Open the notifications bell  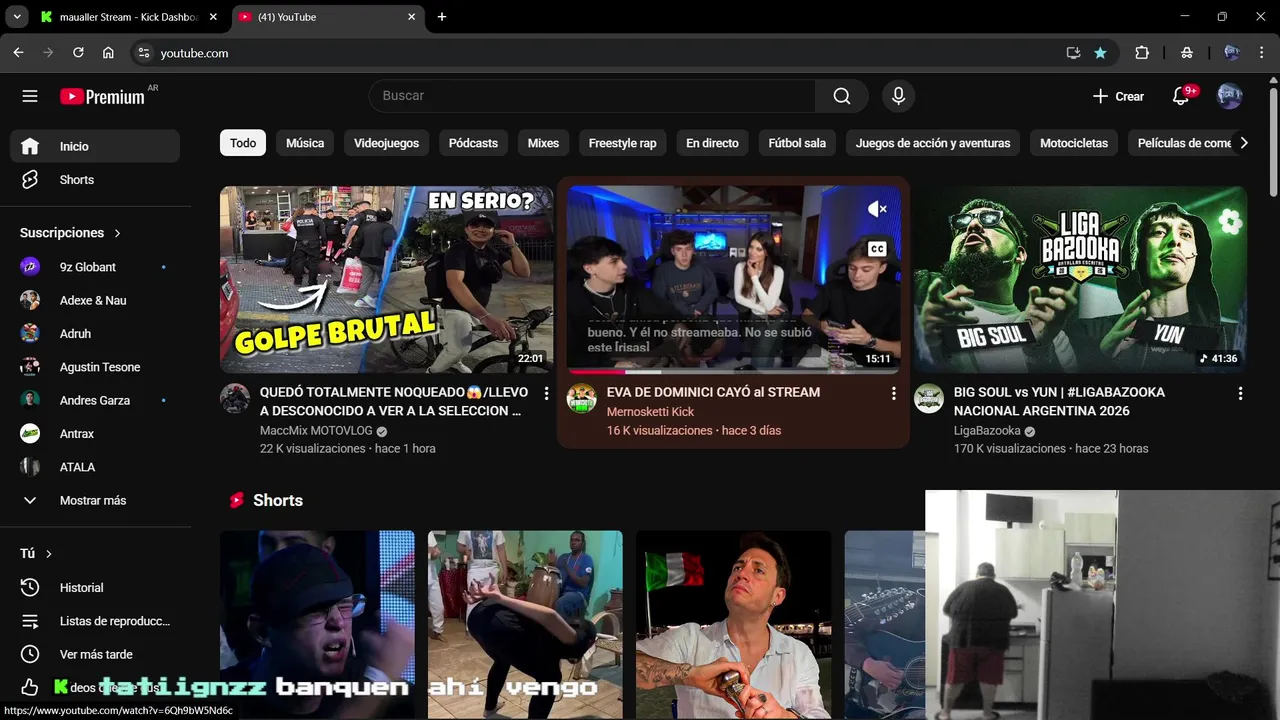pyautogui.click(x=1181, y=96)
